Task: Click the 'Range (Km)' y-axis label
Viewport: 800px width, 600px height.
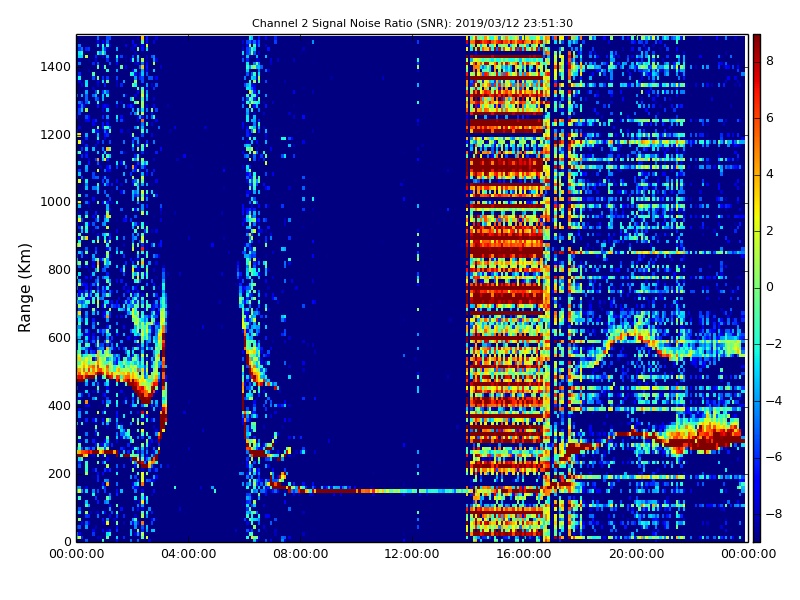Action: 24,288
